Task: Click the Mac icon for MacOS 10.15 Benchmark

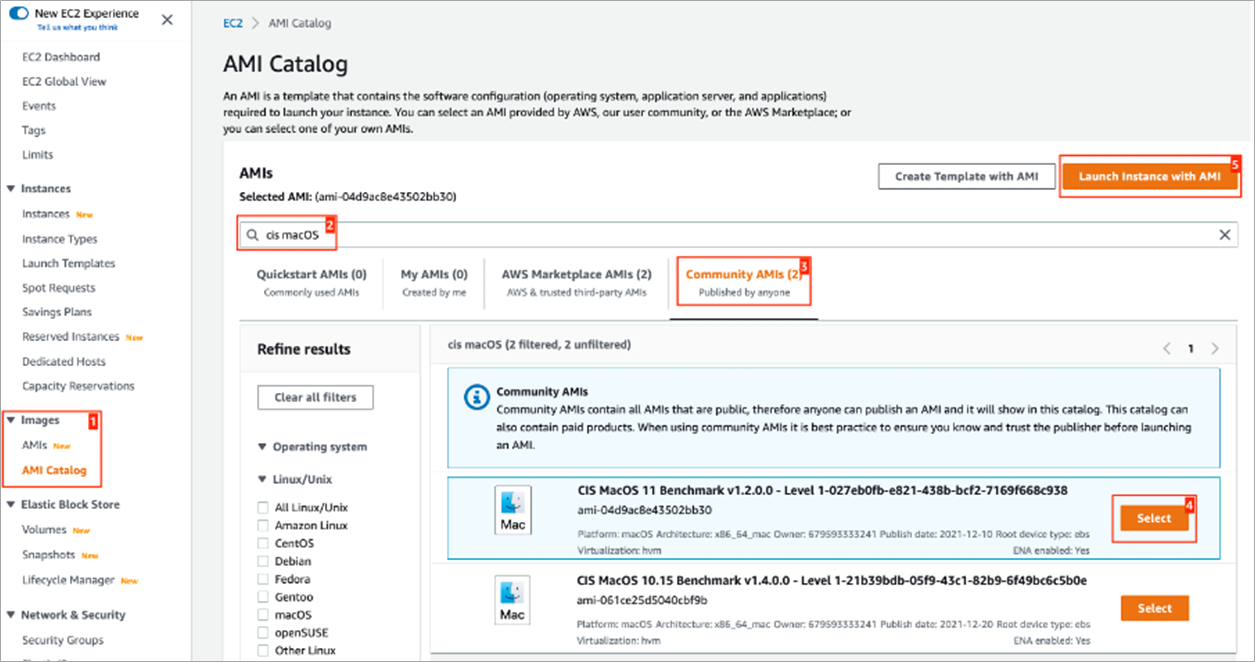Action: (513, 600)
